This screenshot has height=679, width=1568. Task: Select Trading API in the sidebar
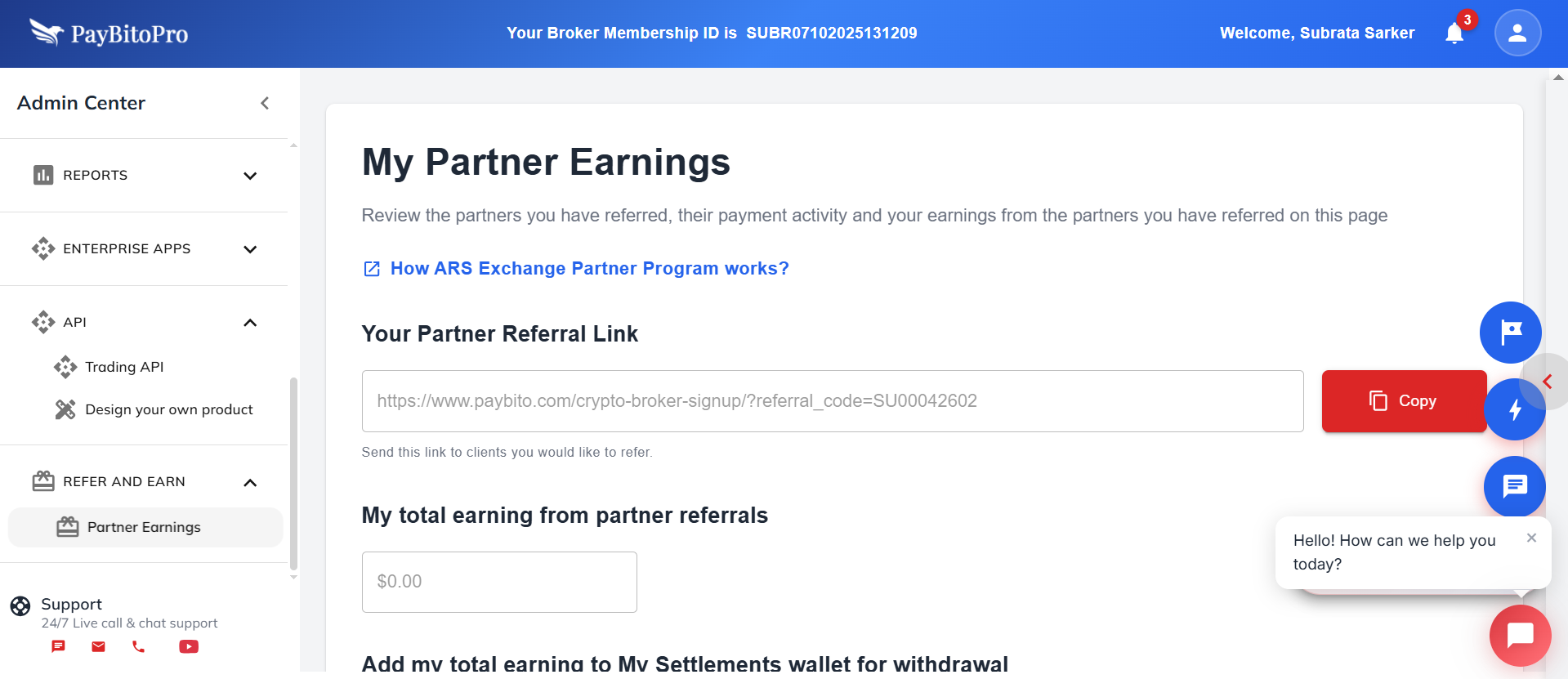[x=124, y=367]
